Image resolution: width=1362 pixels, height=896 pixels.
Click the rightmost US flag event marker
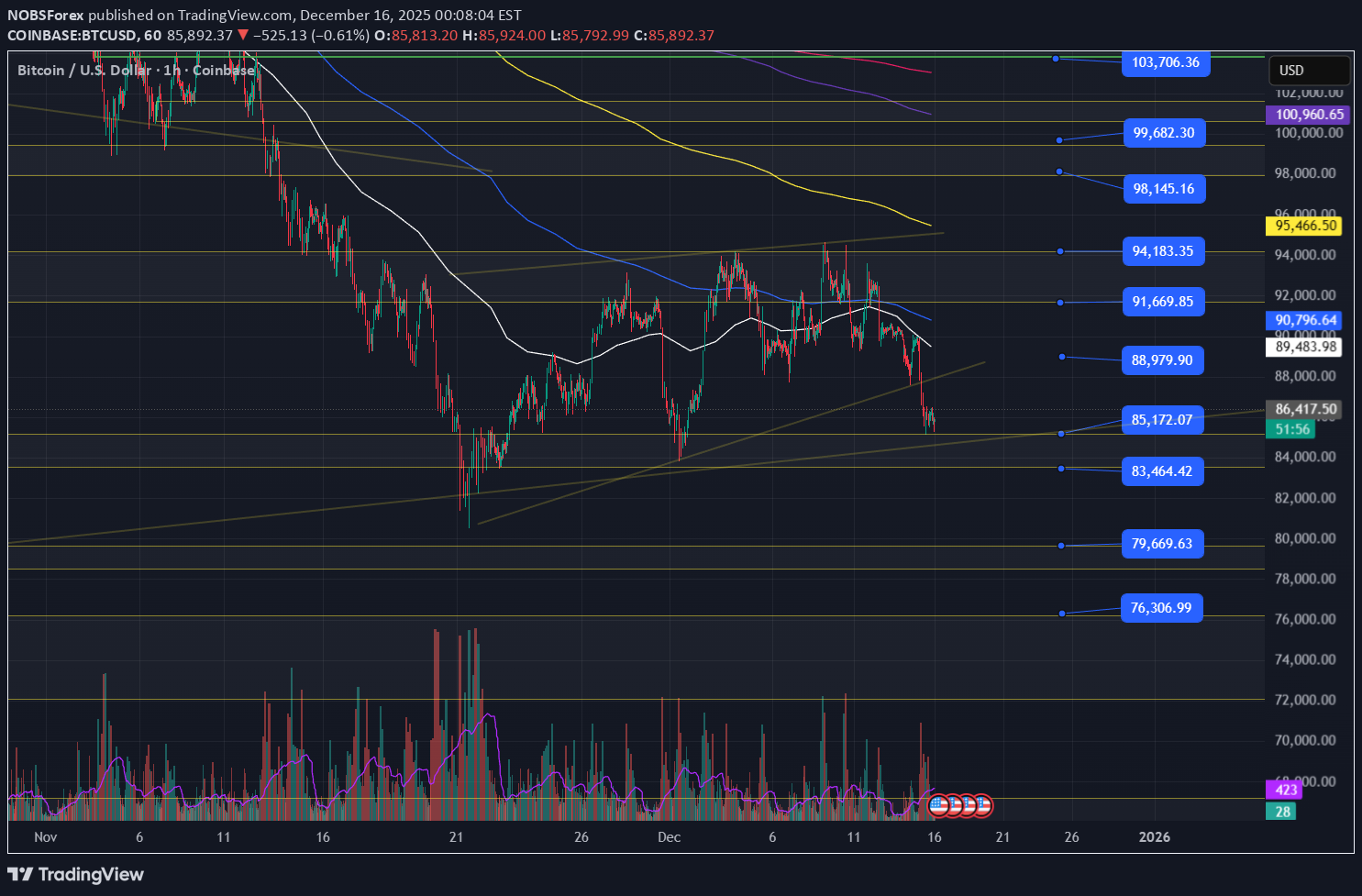pos(983,805)
